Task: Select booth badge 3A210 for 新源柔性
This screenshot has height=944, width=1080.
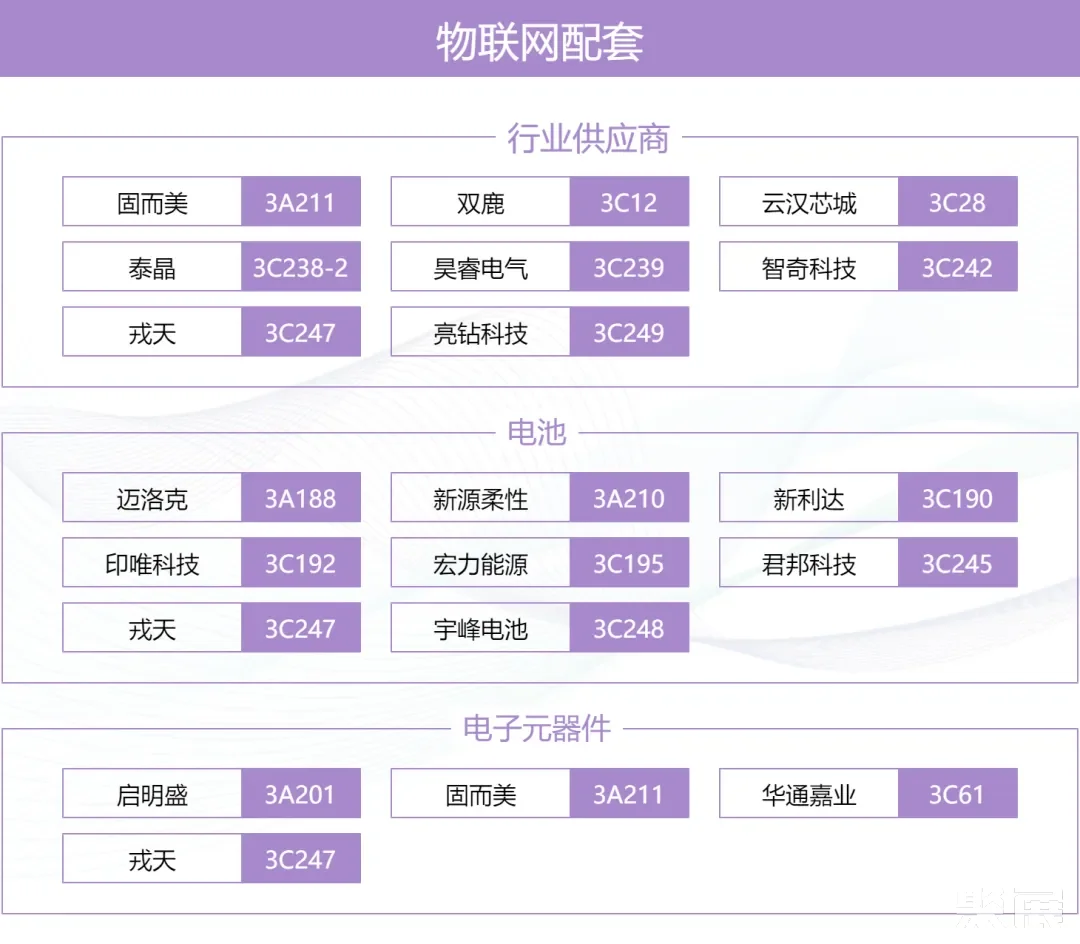Action: pos(630,497)
